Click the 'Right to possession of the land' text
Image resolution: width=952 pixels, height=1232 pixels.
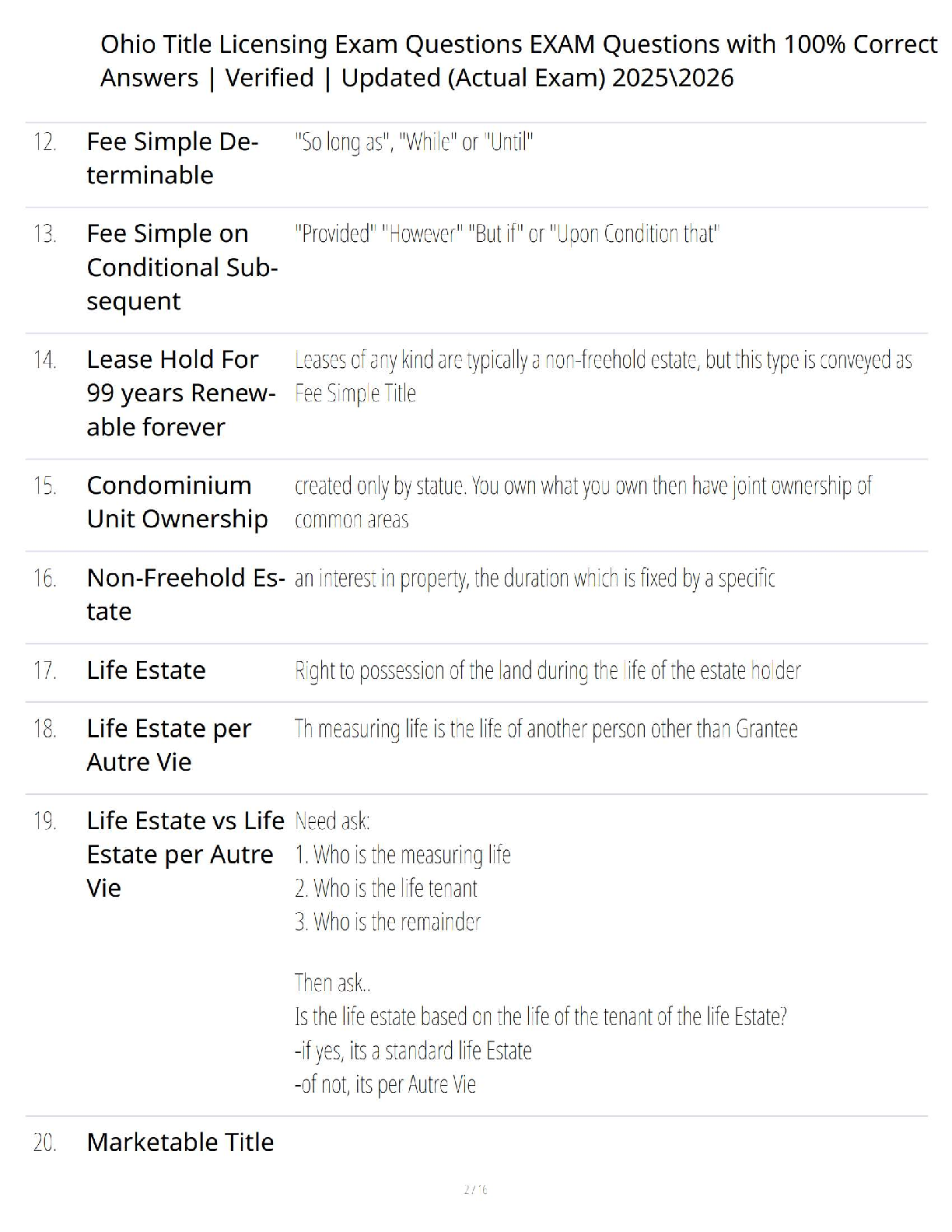(x=548, y=670)
